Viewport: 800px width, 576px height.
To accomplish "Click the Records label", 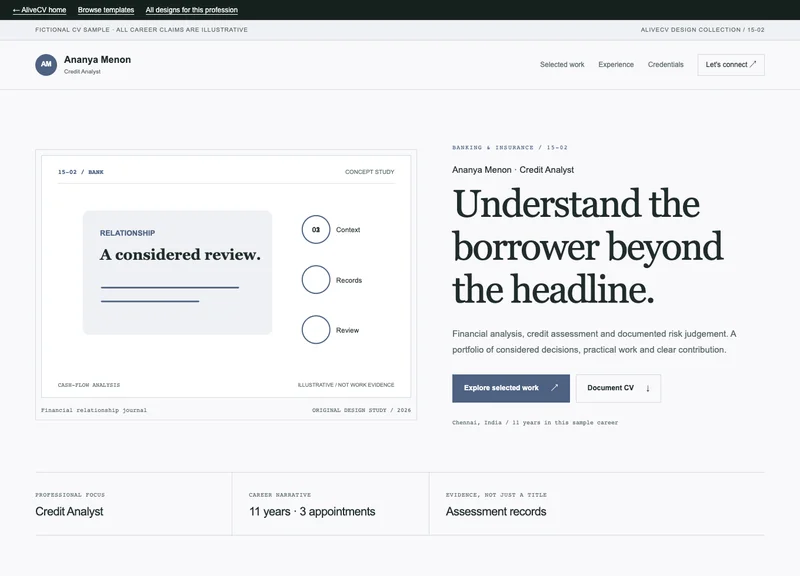I will (x=349, y=281).
